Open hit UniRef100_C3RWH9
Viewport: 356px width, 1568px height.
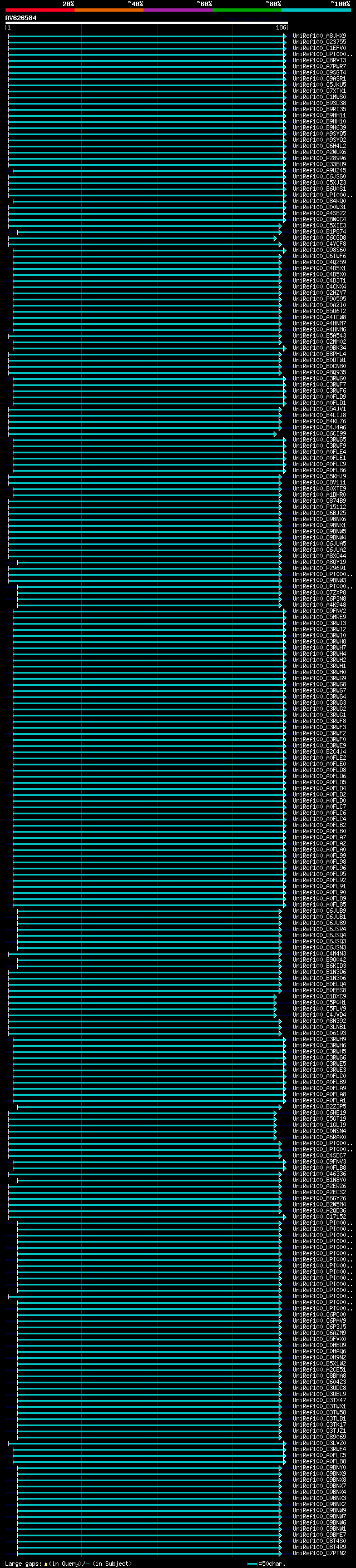[x=319, y=1039]
